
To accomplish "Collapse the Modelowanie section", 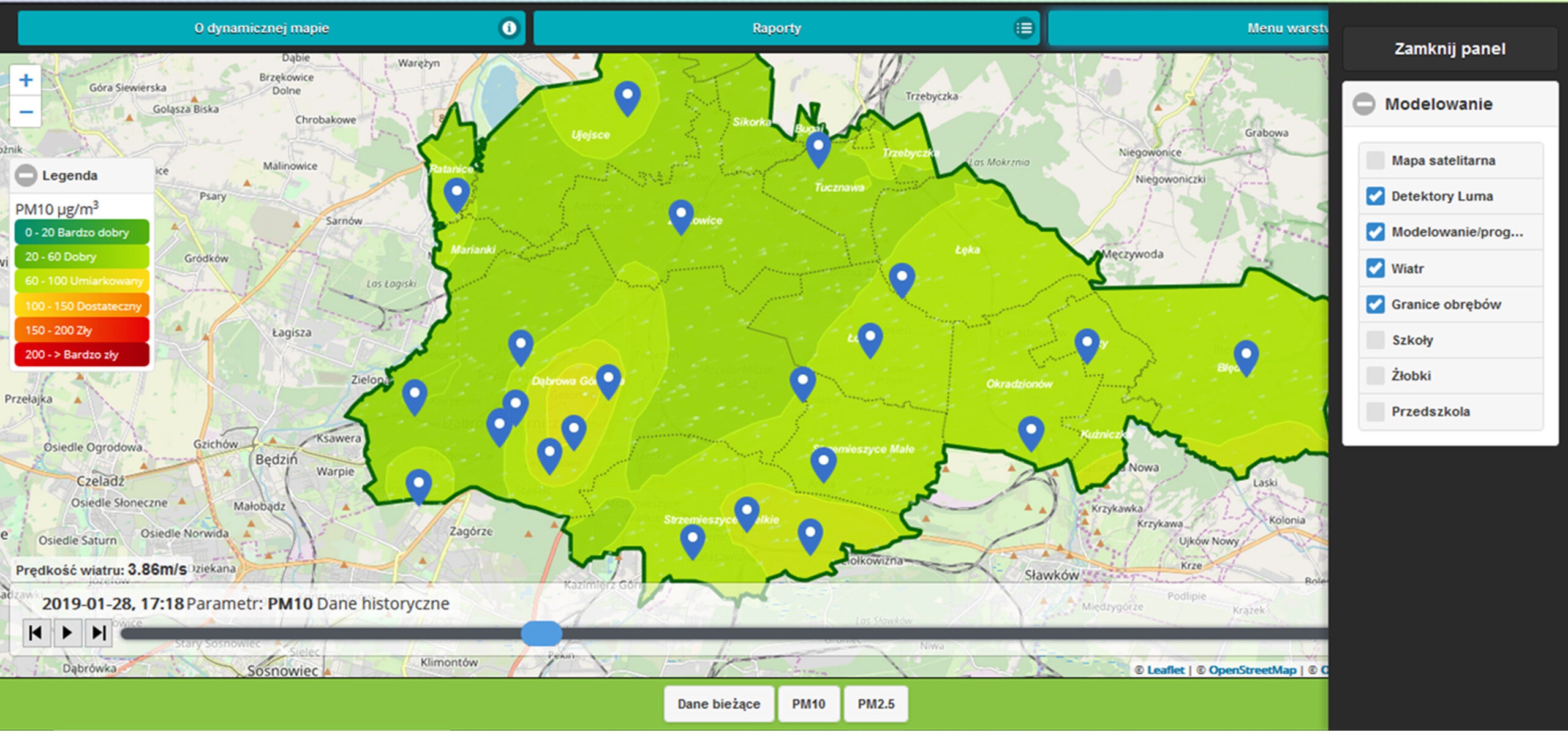I will pos(1364,104).
